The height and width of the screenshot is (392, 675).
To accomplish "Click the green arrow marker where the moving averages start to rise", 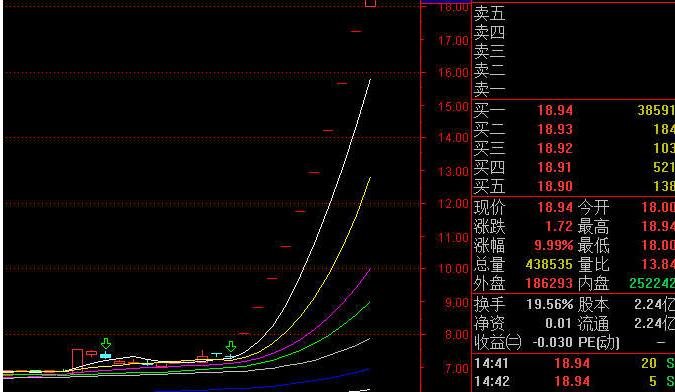I will (231, 346).
